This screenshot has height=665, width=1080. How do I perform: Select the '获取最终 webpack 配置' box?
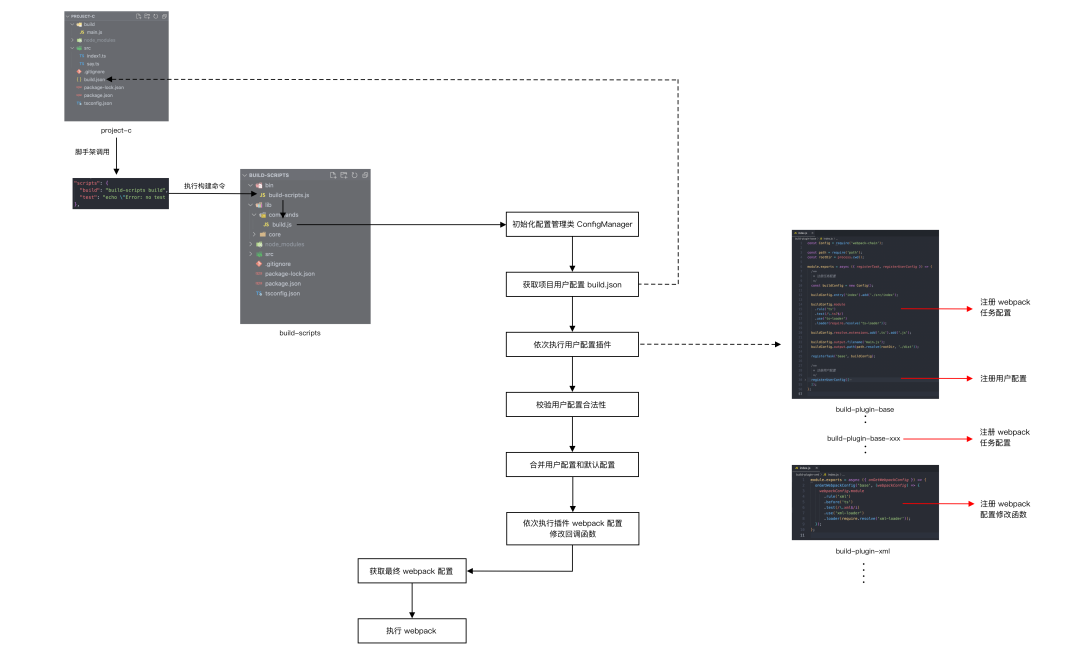[x=412, y=571]
